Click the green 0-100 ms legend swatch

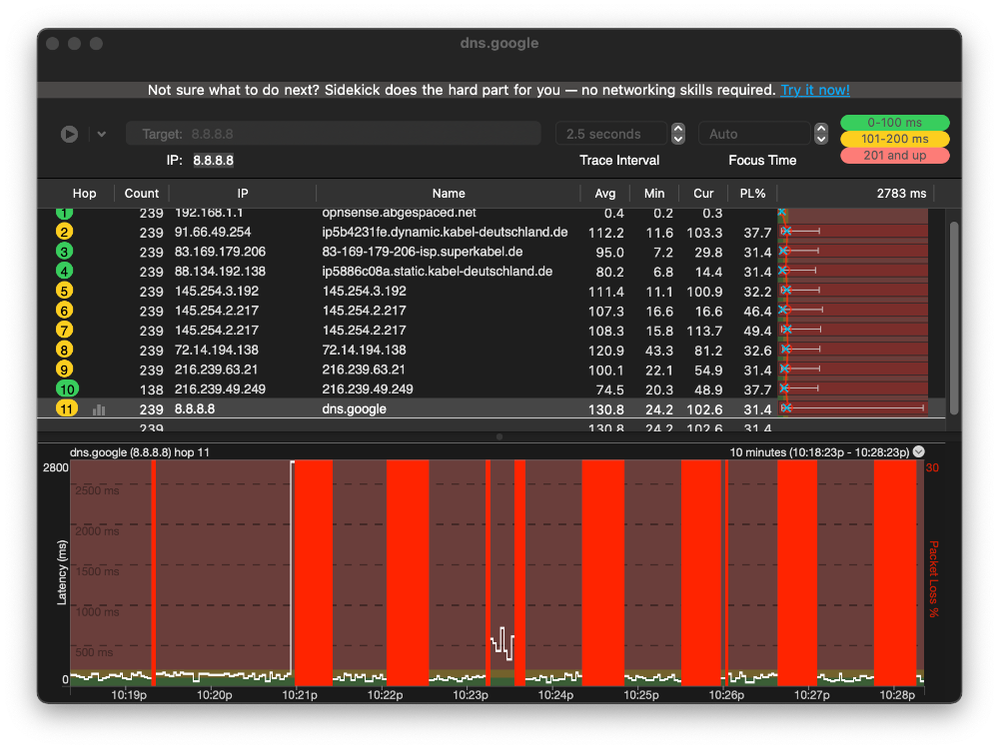click(x=895, y=122)
